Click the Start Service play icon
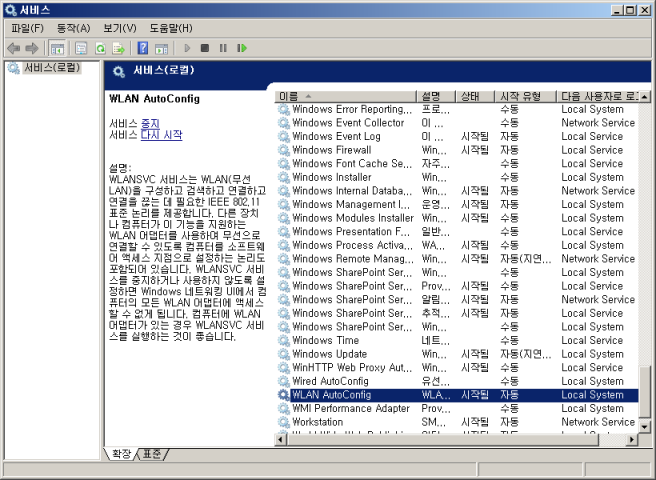This screenshot has width=656, height=480. coord(187,48)
